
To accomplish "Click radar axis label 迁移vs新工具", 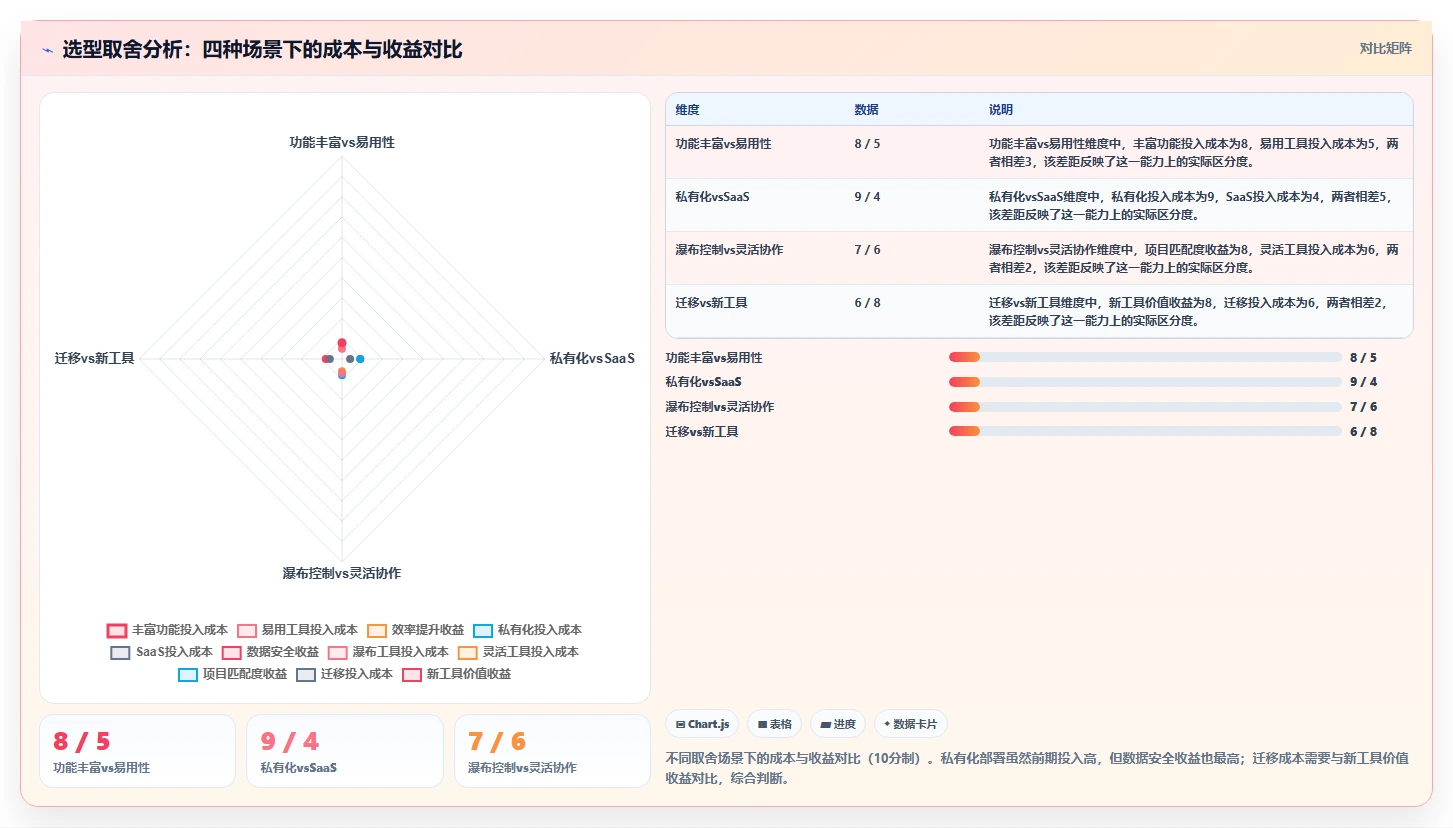I will 95,358.
